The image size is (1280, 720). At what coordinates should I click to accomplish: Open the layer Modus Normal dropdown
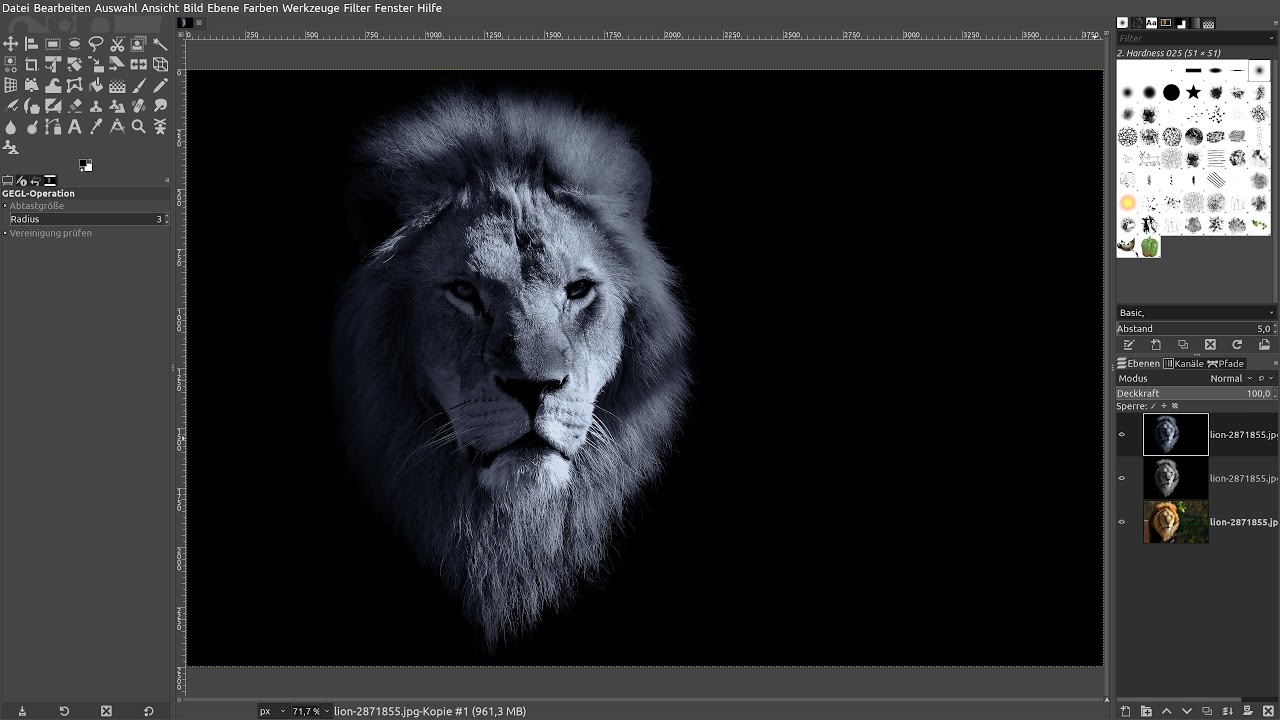pyautogui.click(x=1230, y=379)
